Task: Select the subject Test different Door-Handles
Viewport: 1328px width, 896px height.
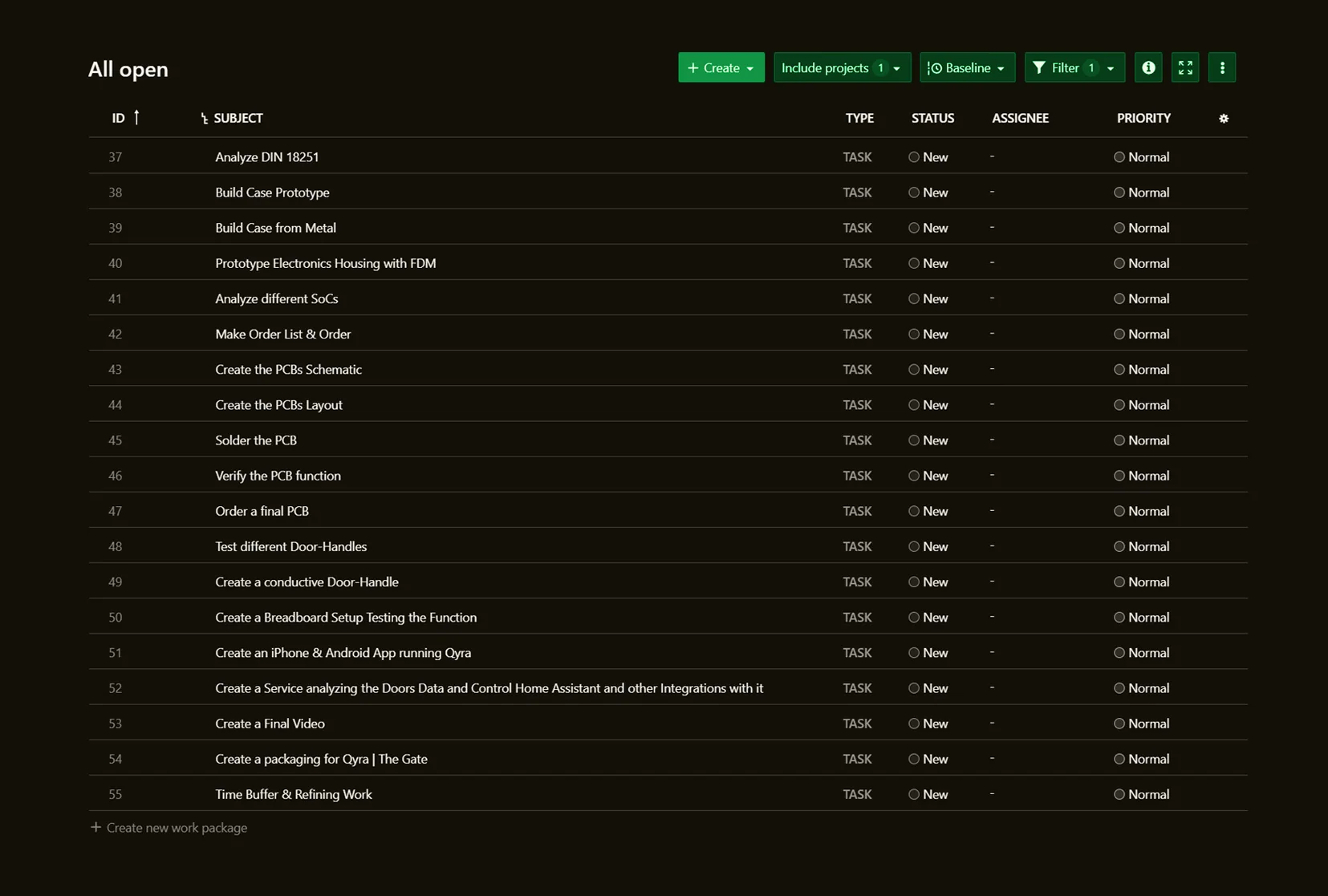Action: tap(290, 547)
